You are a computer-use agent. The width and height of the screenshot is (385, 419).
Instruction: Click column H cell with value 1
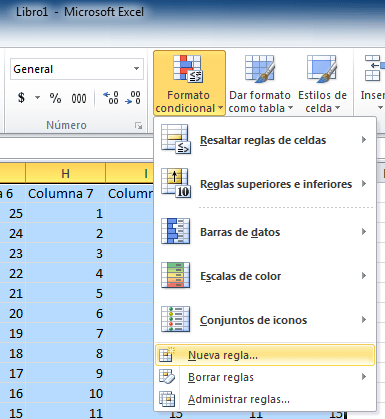(x=65, y=213)
